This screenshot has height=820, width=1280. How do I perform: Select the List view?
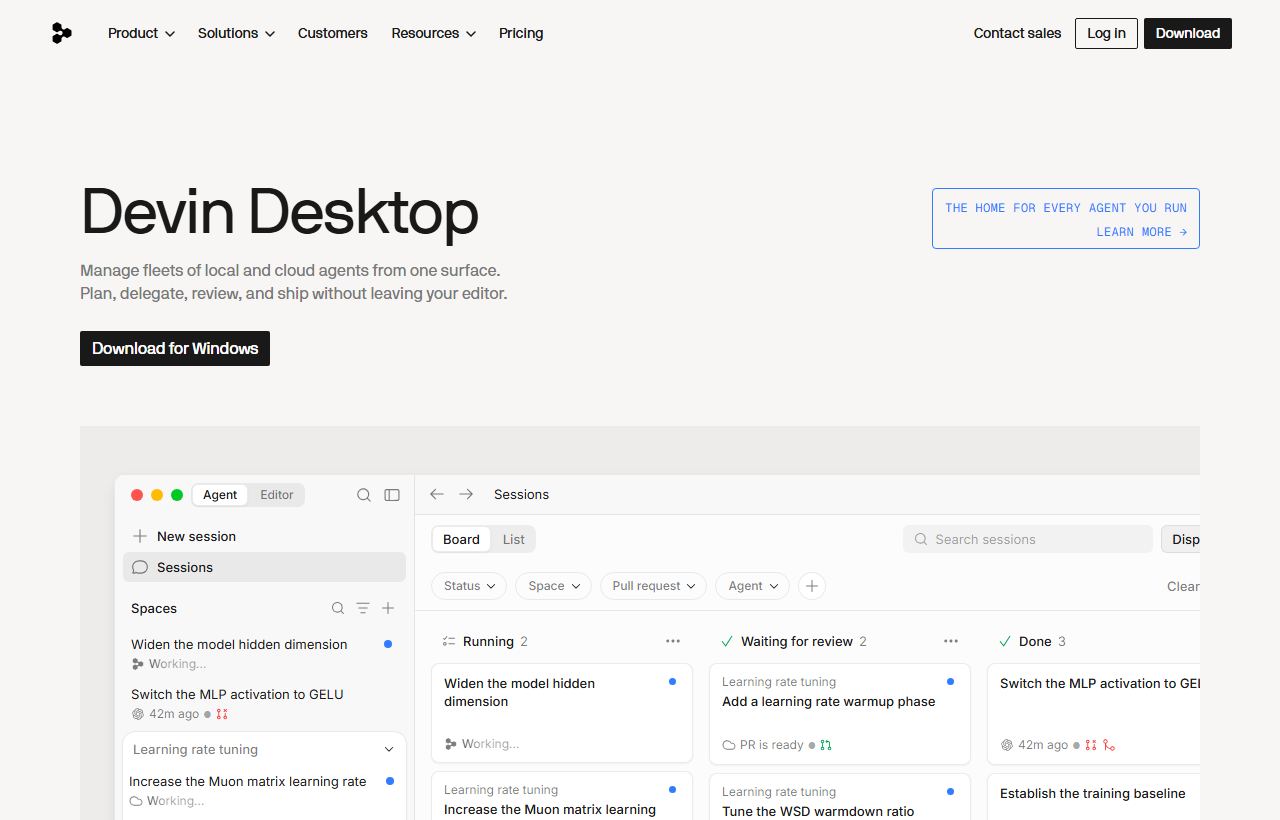(x=514, y=539)
